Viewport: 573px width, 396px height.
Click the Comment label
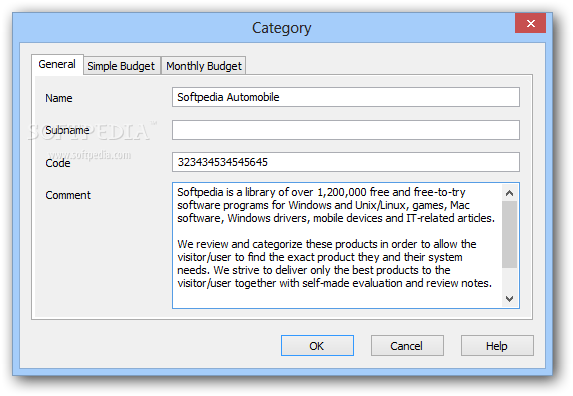(x=68, y=195)
